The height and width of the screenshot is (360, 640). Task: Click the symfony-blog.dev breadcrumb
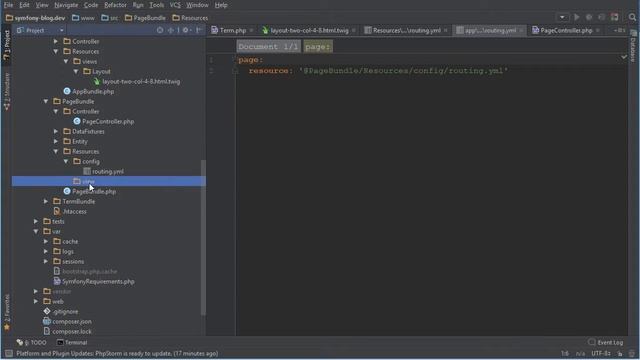click(x=36, y=18)
